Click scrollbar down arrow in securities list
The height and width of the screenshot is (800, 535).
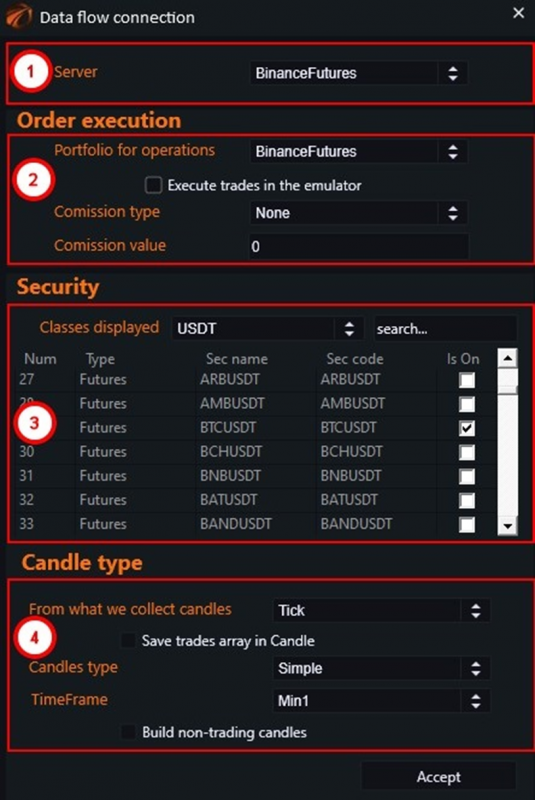pos(507,526)
